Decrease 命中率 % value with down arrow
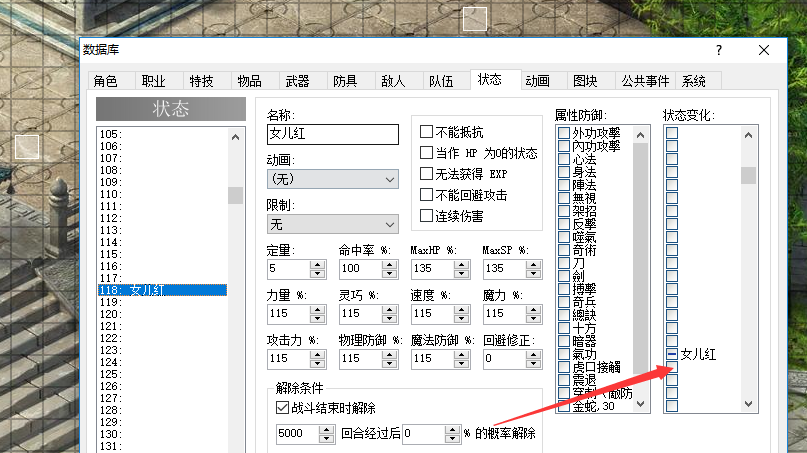Screen dimensions: 807x453 coord(390,273)
